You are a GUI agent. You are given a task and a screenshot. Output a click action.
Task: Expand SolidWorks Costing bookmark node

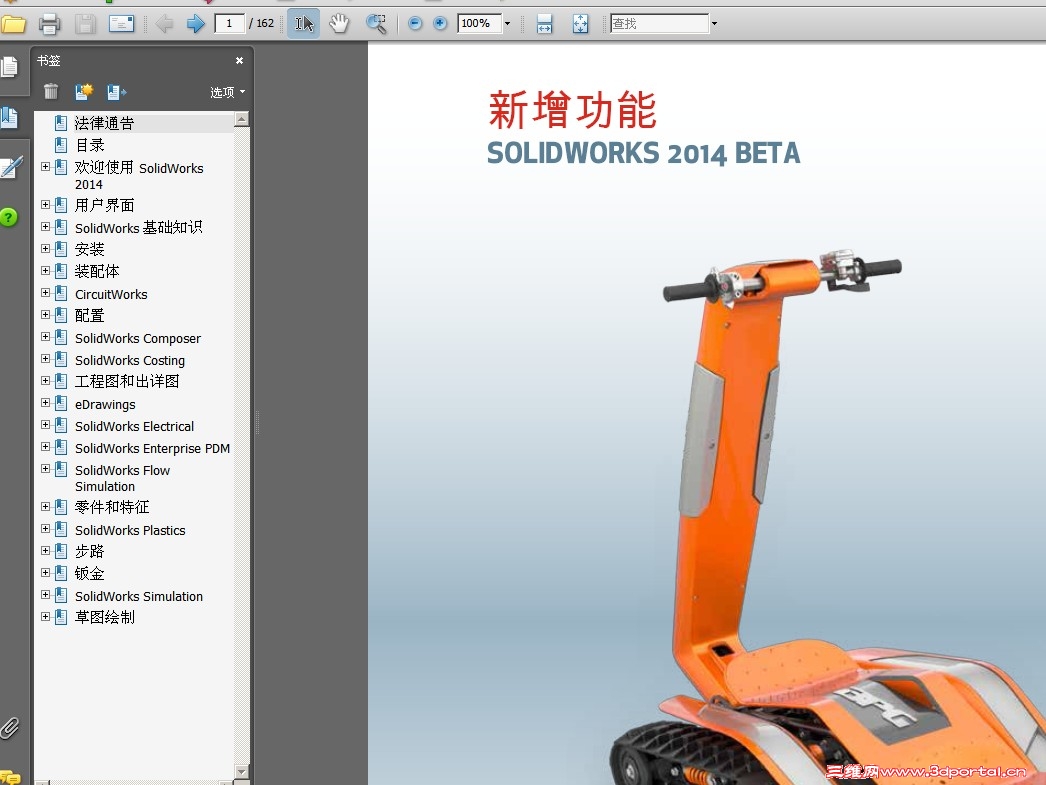pos(45,359)
